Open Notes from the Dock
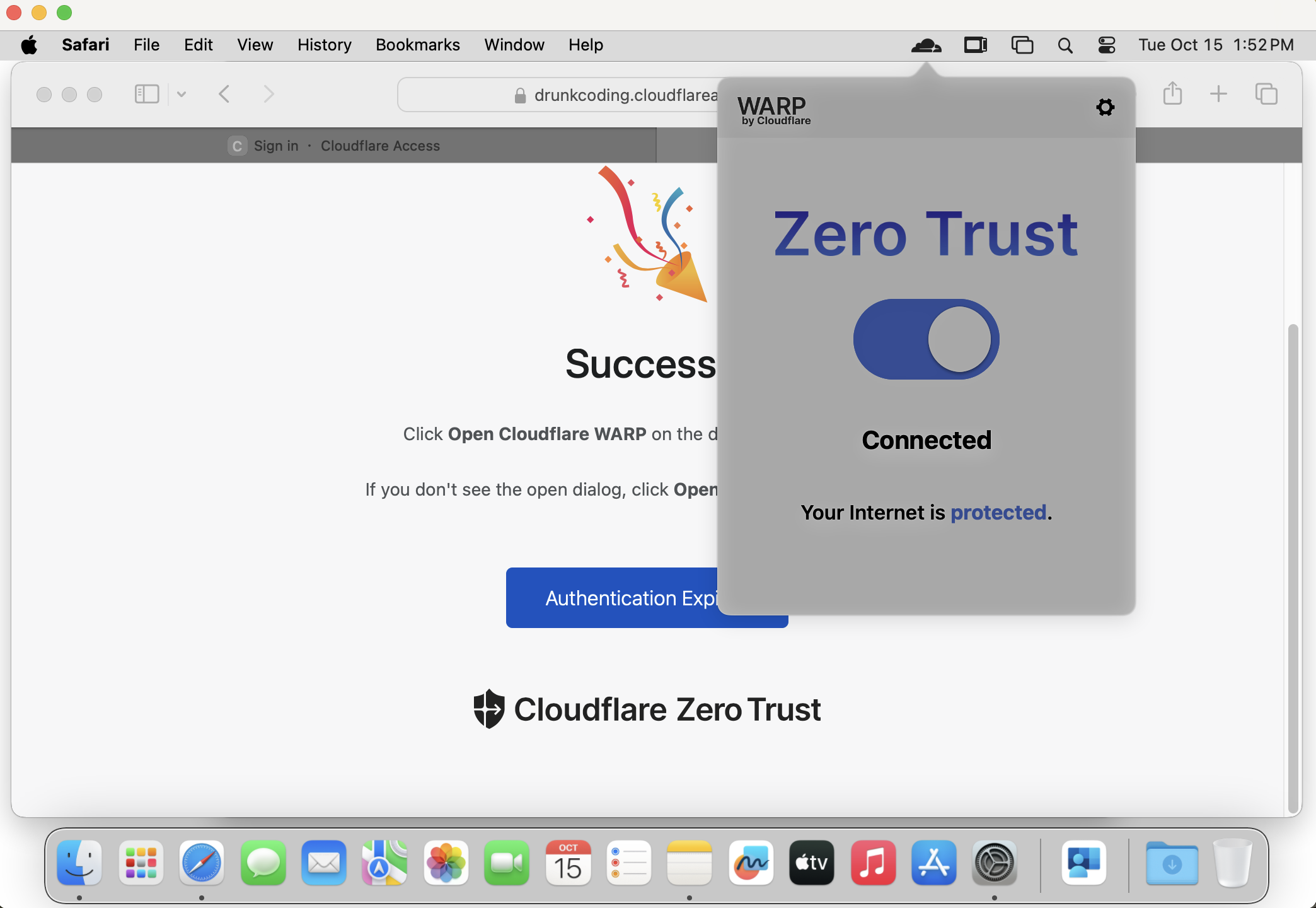The width and height of the screenshot is (1316, 908). (x=690, y=863)
